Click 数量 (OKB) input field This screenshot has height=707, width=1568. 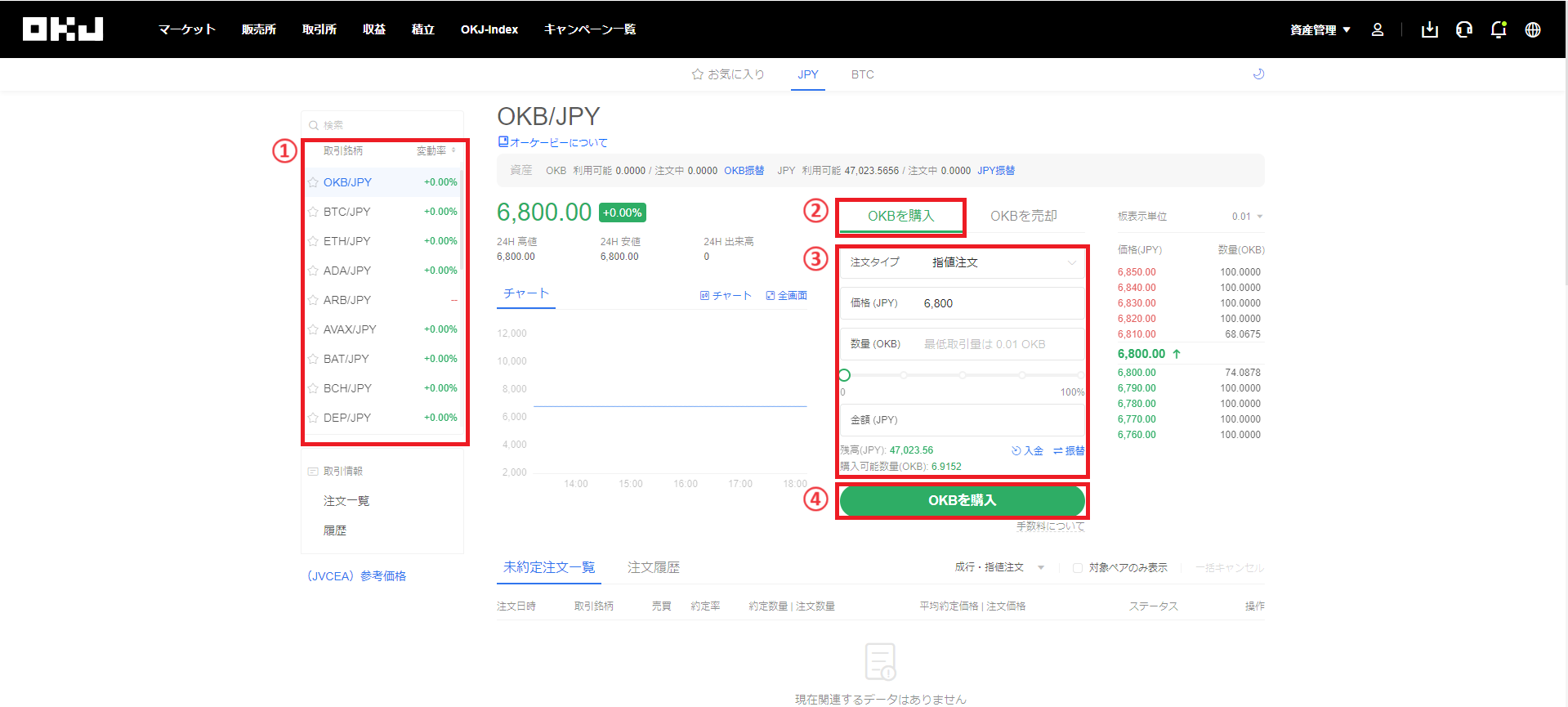(963, 344)
